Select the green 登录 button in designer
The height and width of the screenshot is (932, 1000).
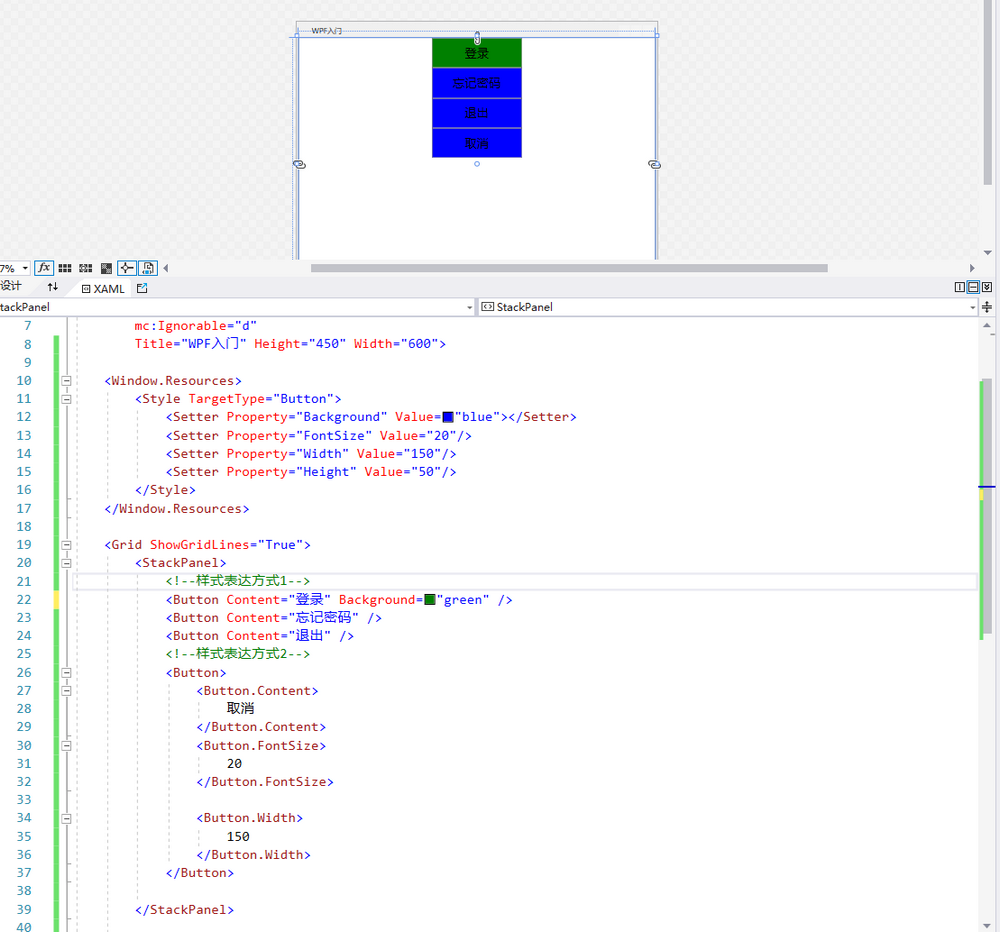[x=477, y=53]
